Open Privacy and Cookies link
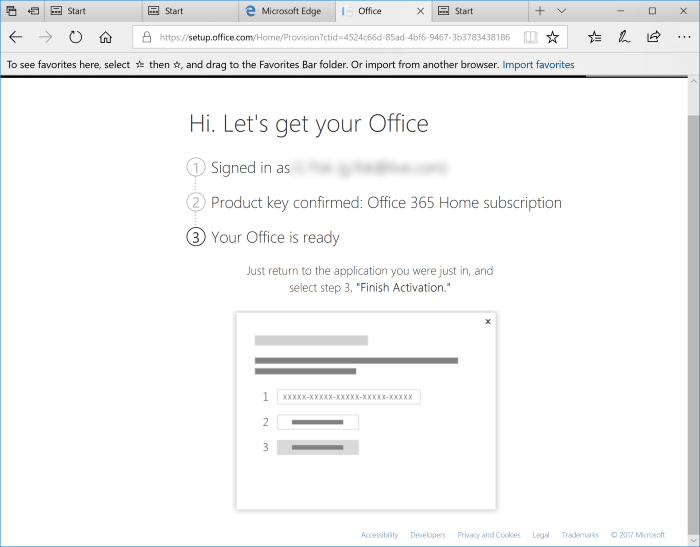This screenshot has width=700, height=547. [488, 534]
